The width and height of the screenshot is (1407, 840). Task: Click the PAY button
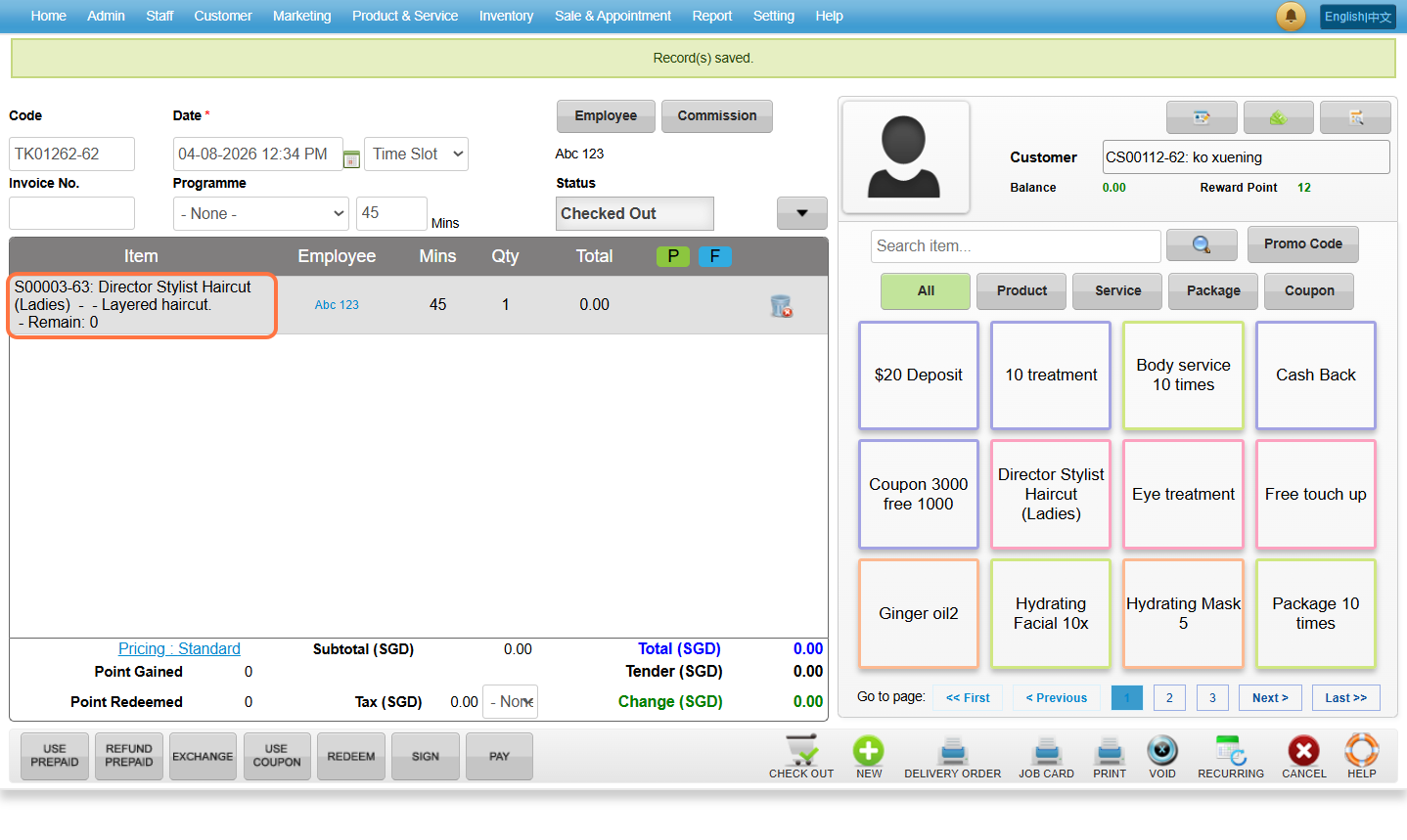tap(499, 756)
